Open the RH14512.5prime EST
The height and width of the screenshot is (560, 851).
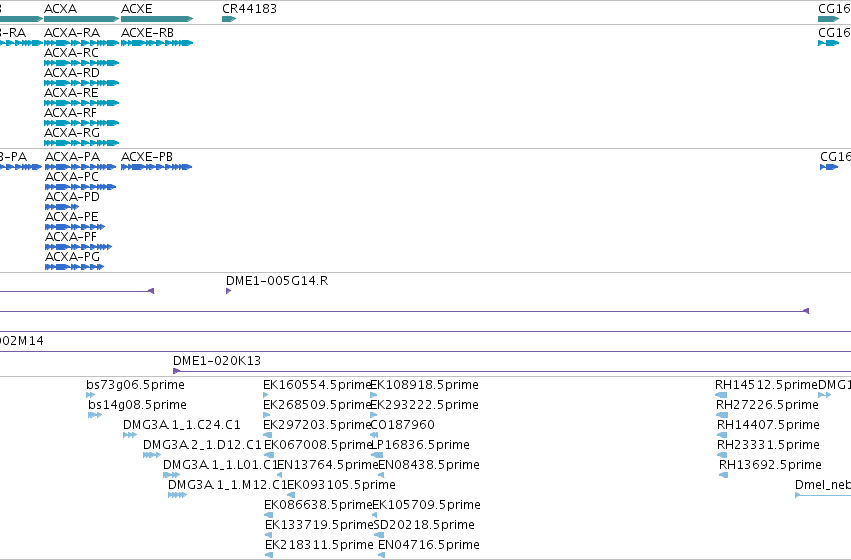pyautogui.click(x=721, y=395)
